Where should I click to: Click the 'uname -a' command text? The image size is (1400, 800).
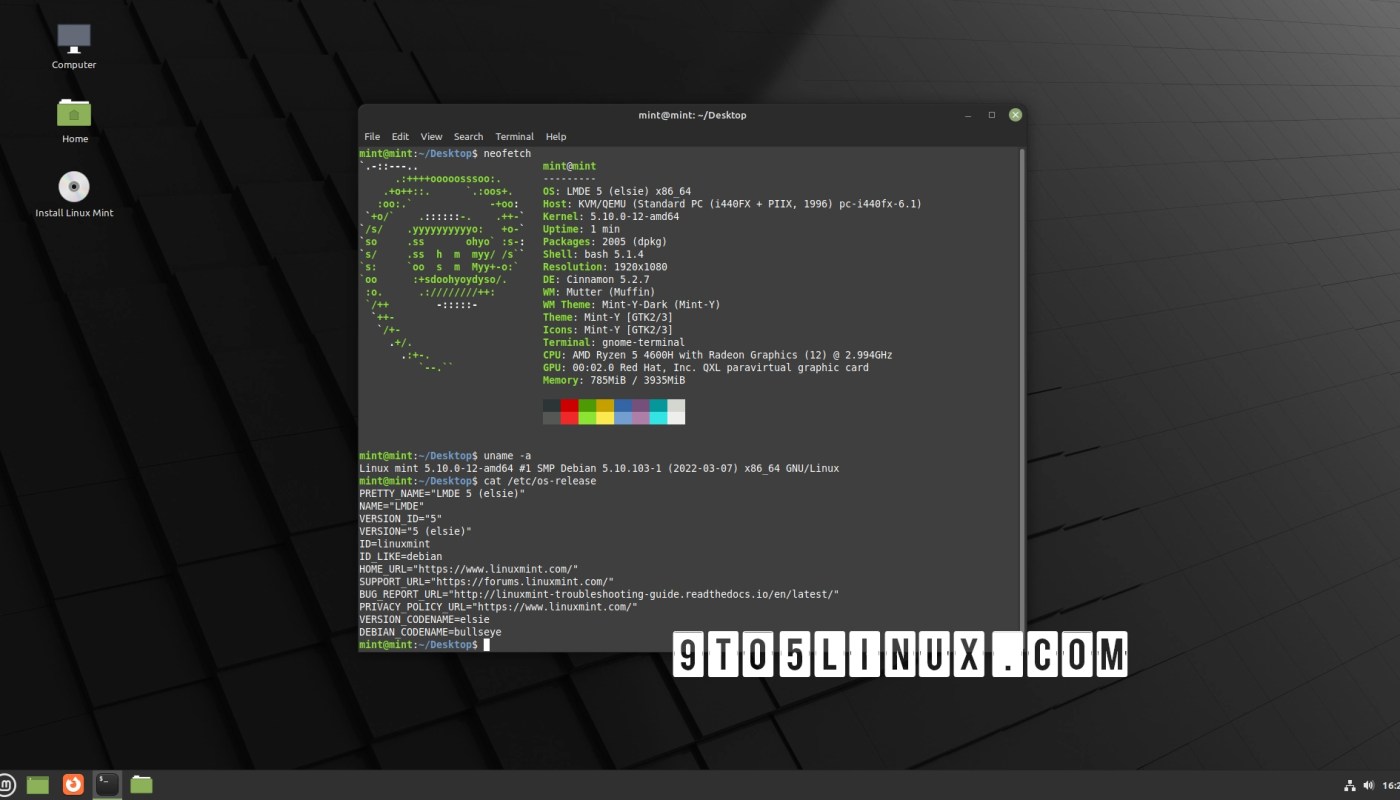pos(507,455)
